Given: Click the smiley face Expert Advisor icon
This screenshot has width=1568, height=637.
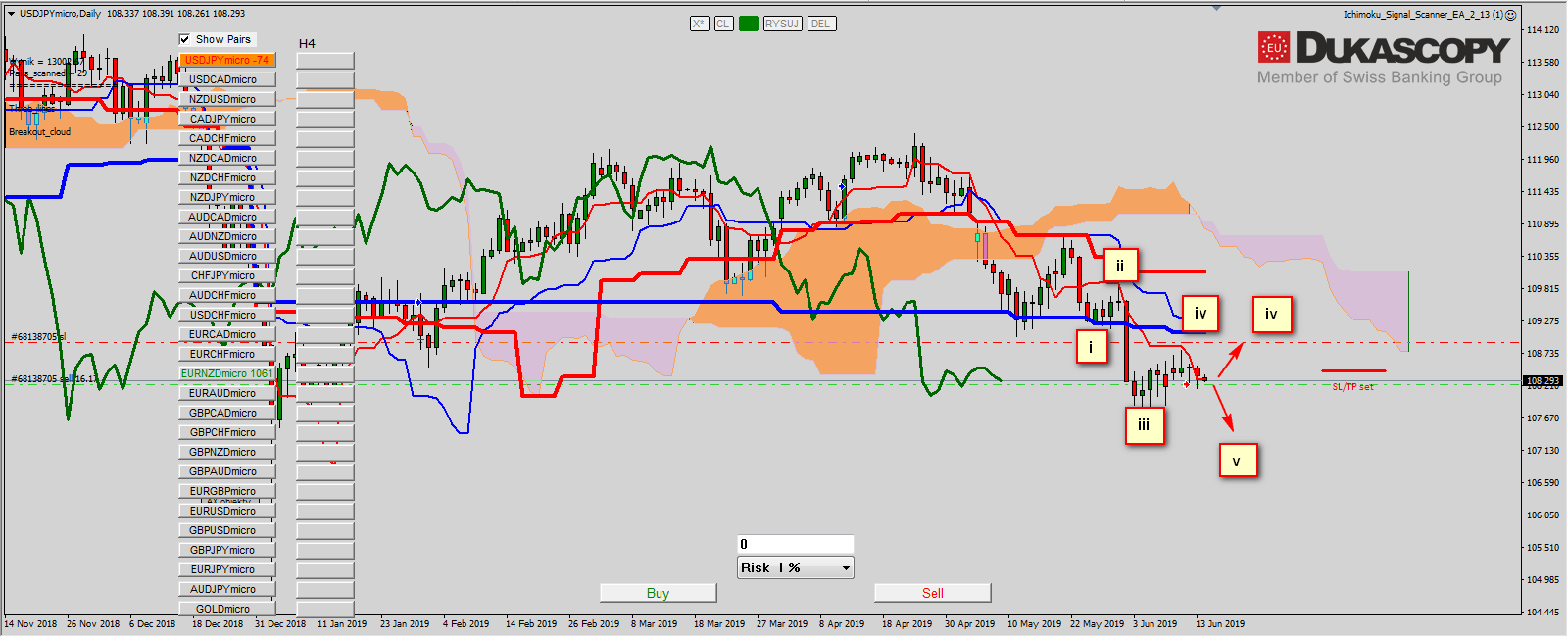Looking at the screenshot, I should pyautogui.click(x=1510, y=15).
